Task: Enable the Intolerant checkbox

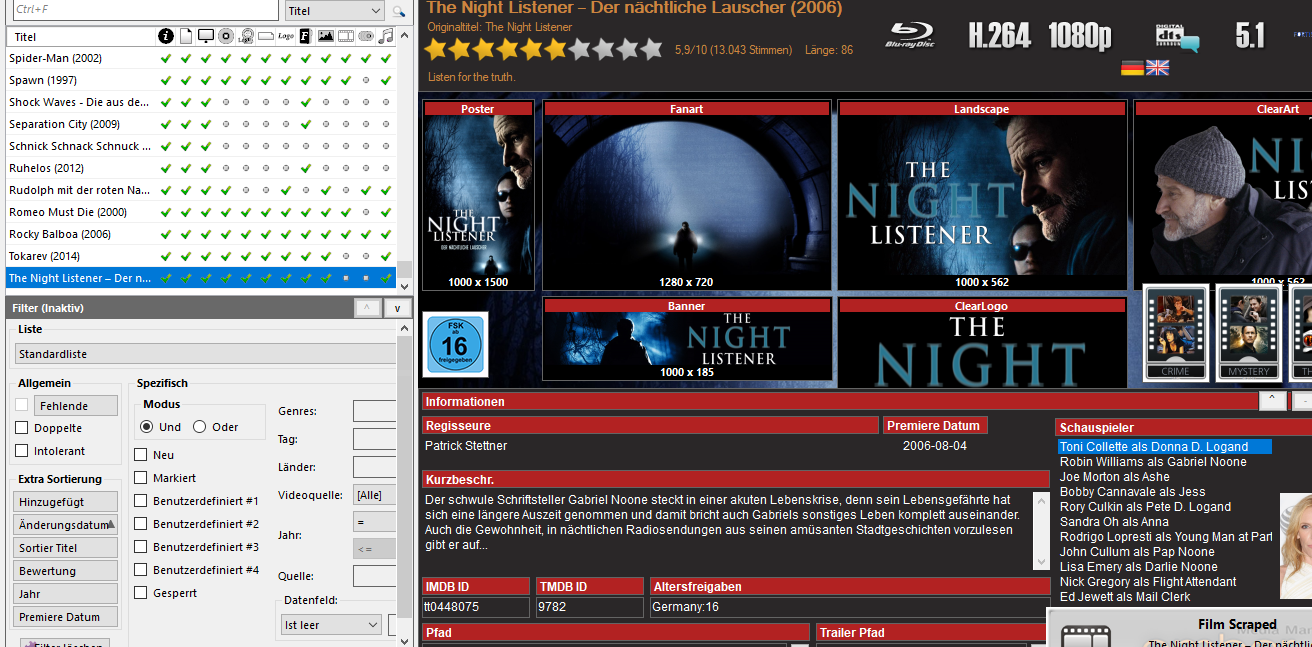Action: (x=22, y=451)
